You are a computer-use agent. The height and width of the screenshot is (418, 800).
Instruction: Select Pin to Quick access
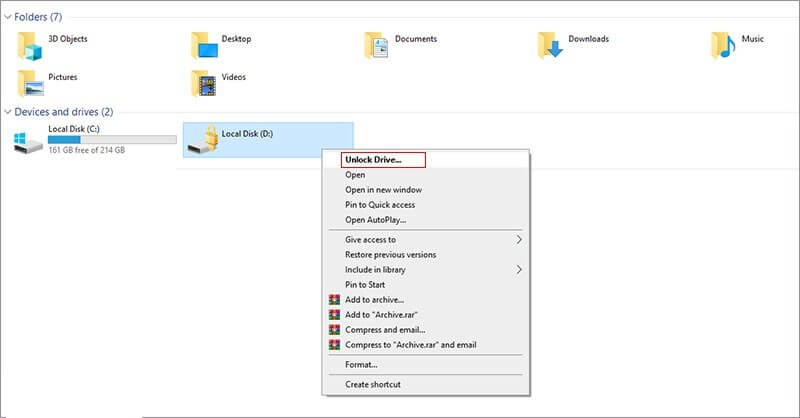tap(379, 205)
